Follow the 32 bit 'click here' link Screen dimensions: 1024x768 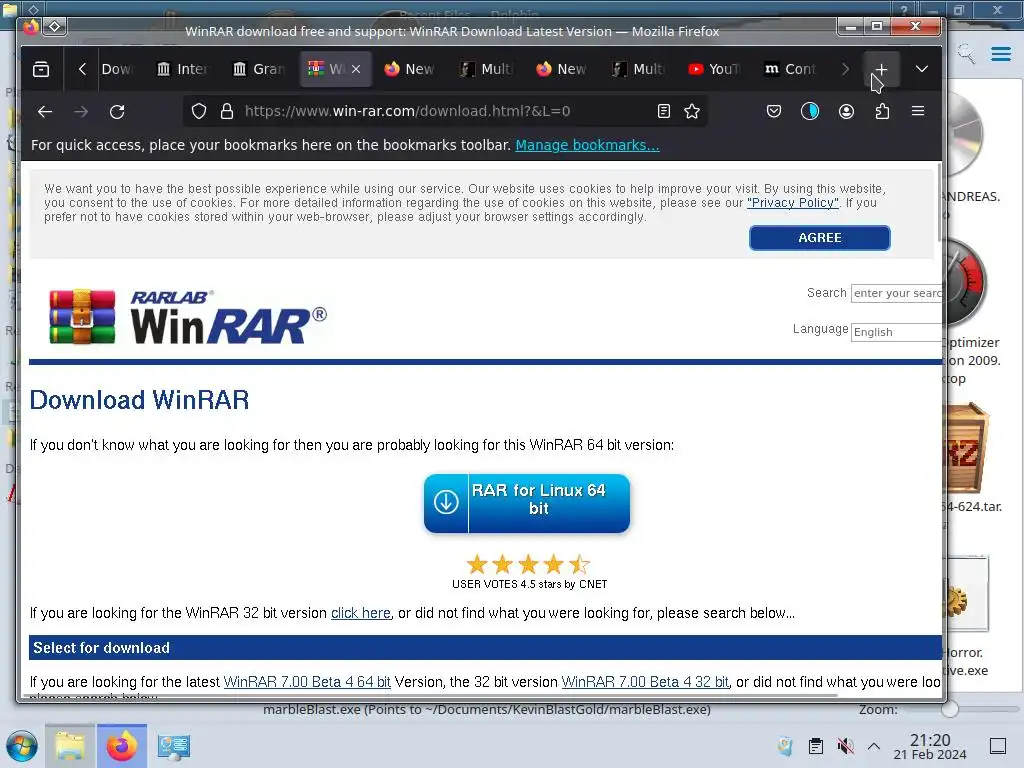tap(360, 613)
